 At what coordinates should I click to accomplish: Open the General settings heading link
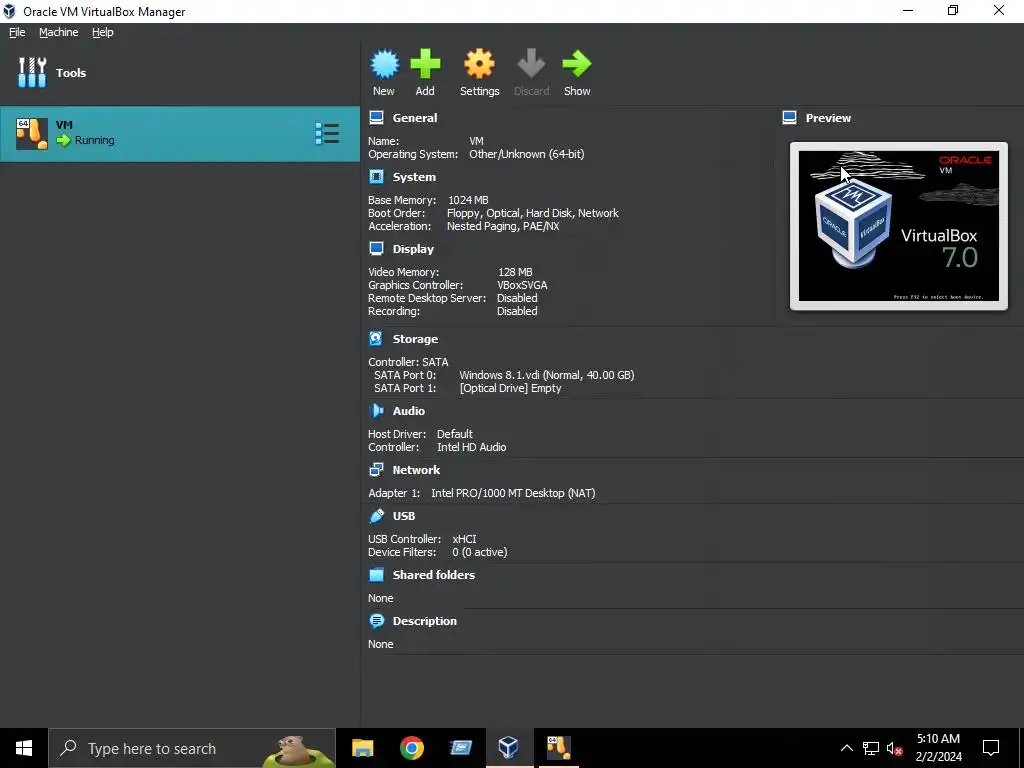pyautogui.click(x=415, y=118)
